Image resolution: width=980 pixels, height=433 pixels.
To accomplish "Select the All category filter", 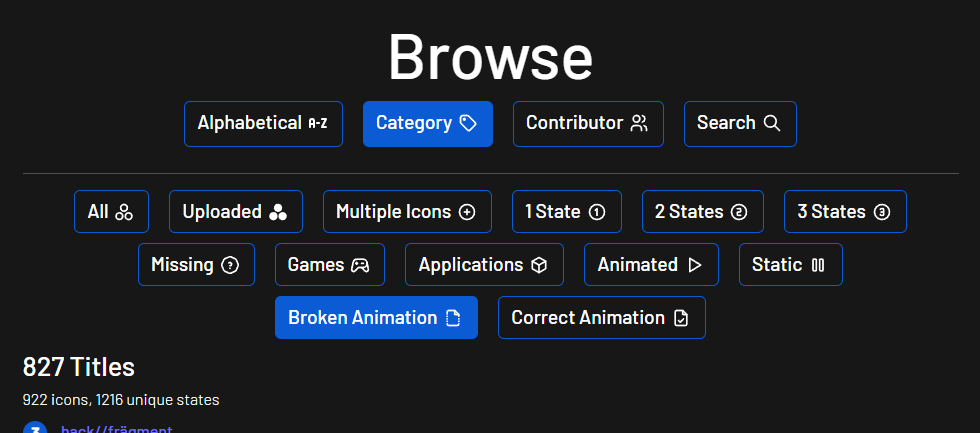I will click(x=111, y=212).
